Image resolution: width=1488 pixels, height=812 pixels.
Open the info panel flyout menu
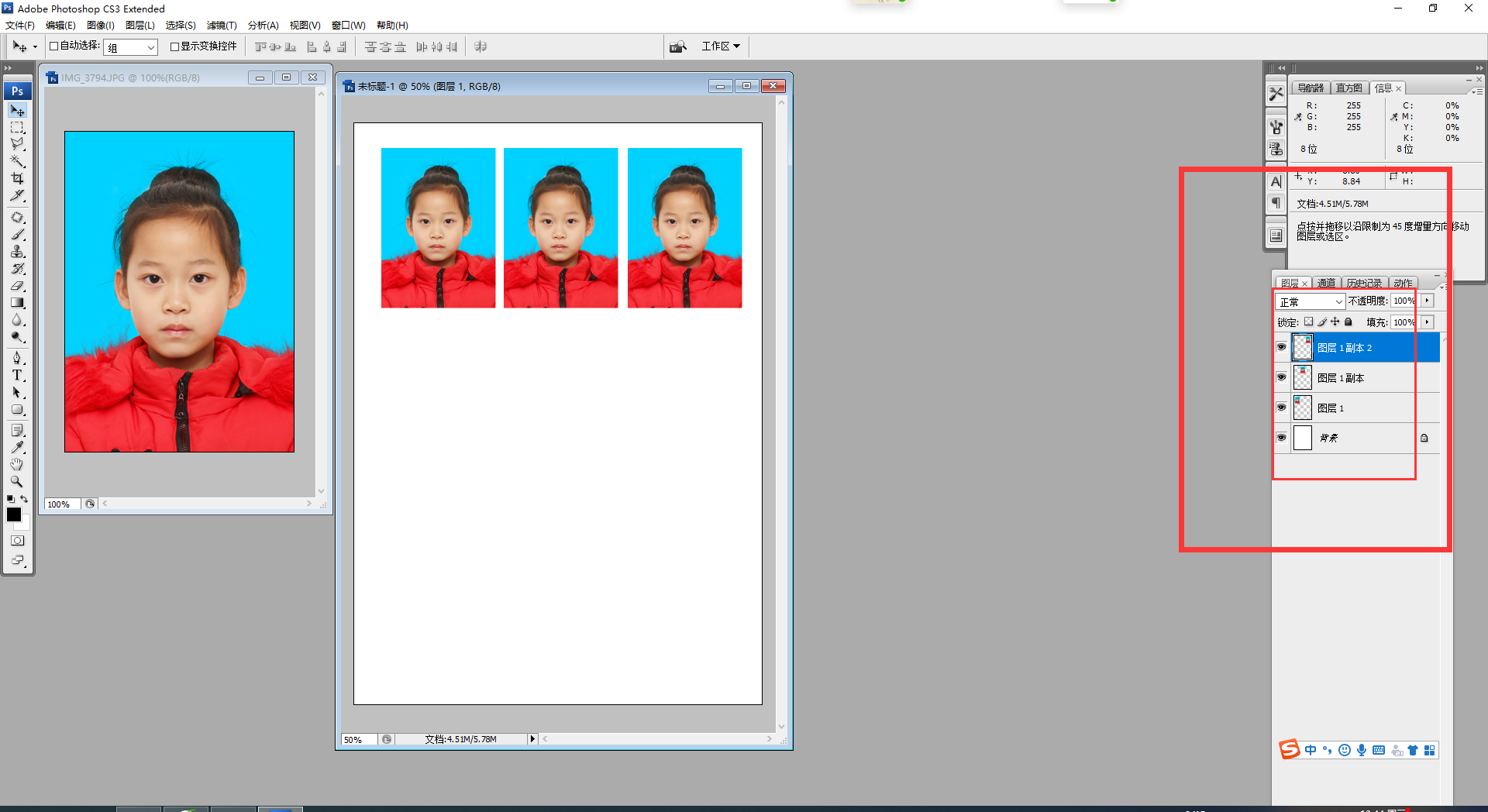click(1477, 91)
